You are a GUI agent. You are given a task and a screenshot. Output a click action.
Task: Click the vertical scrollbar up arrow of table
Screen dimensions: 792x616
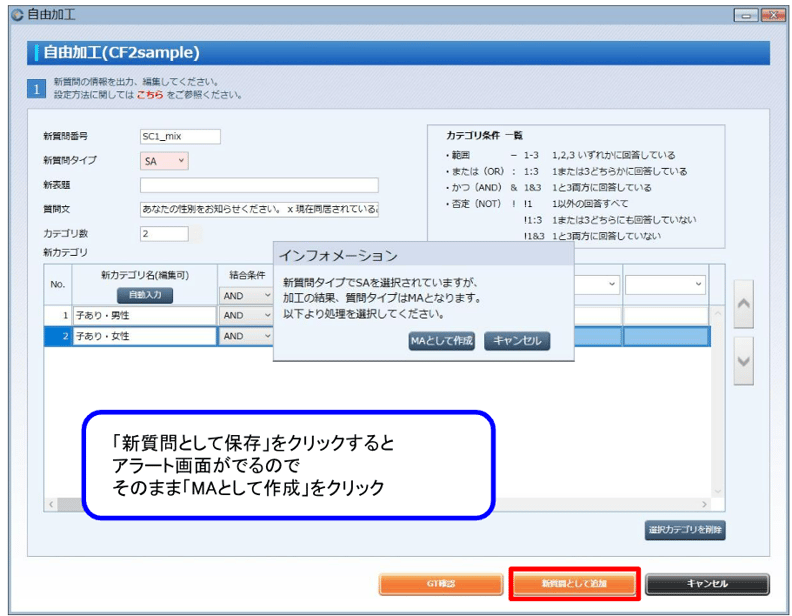[718, 314]
